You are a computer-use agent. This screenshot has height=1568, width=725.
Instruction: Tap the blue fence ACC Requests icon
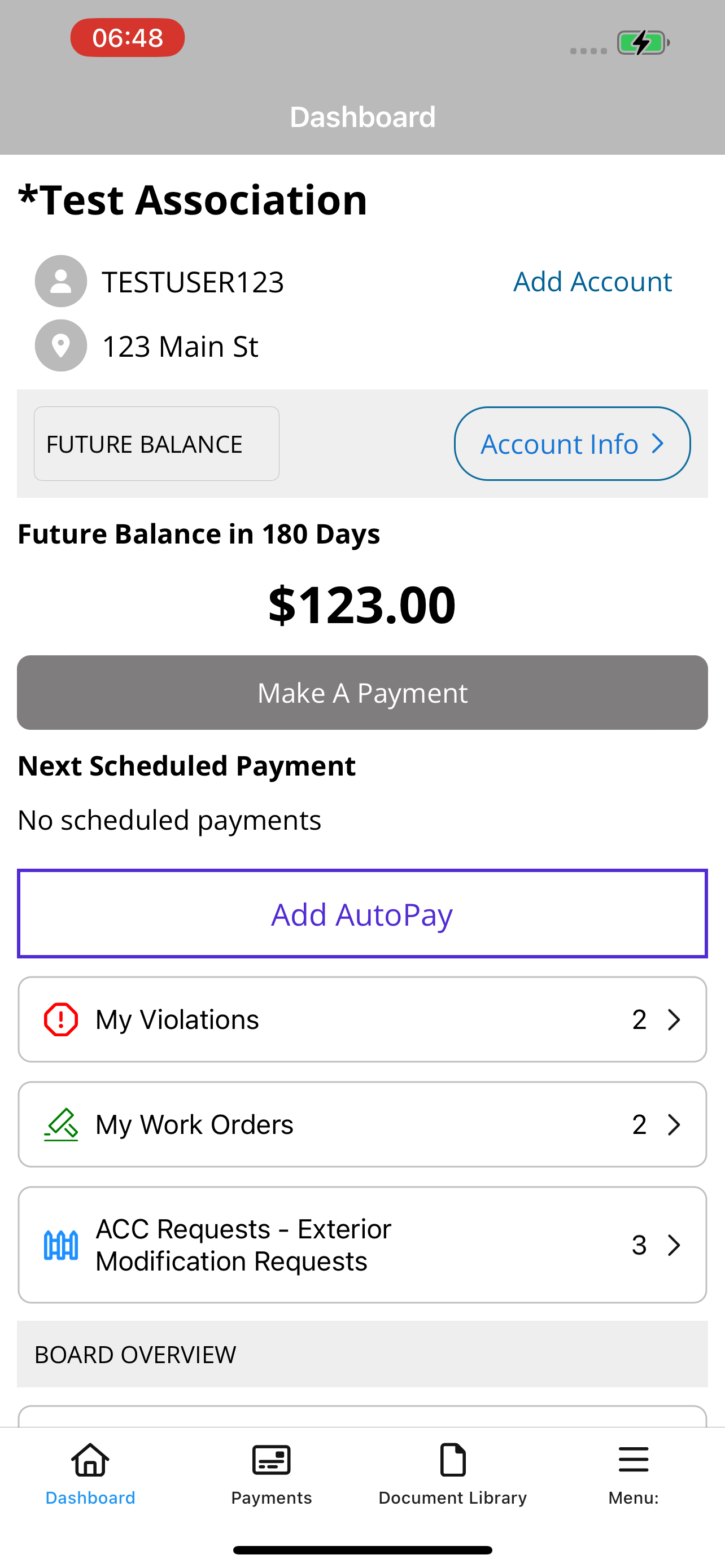click(x=61, y=1245)
